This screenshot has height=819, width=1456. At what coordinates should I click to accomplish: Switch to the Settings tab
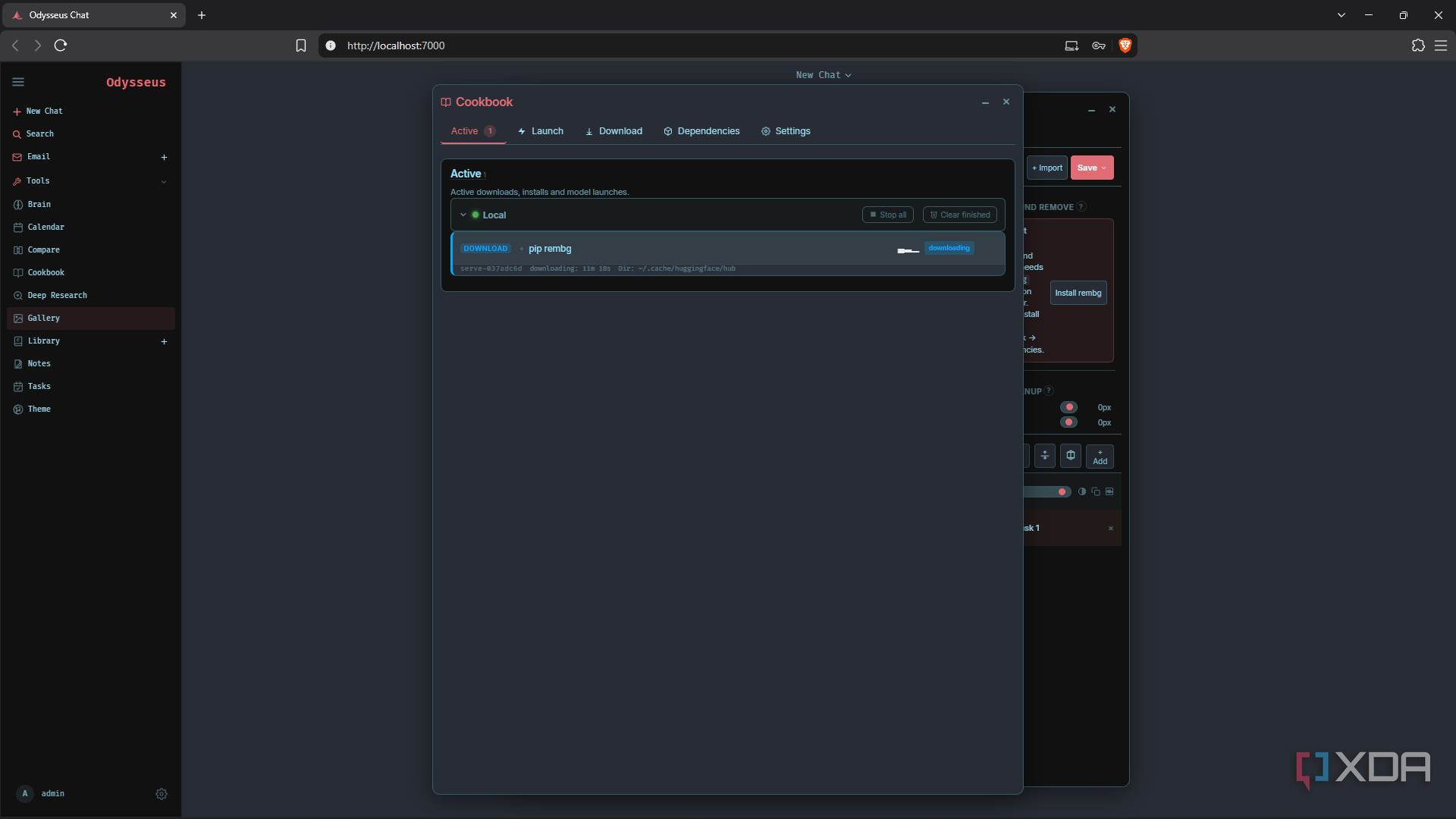[x=786, y=131]
